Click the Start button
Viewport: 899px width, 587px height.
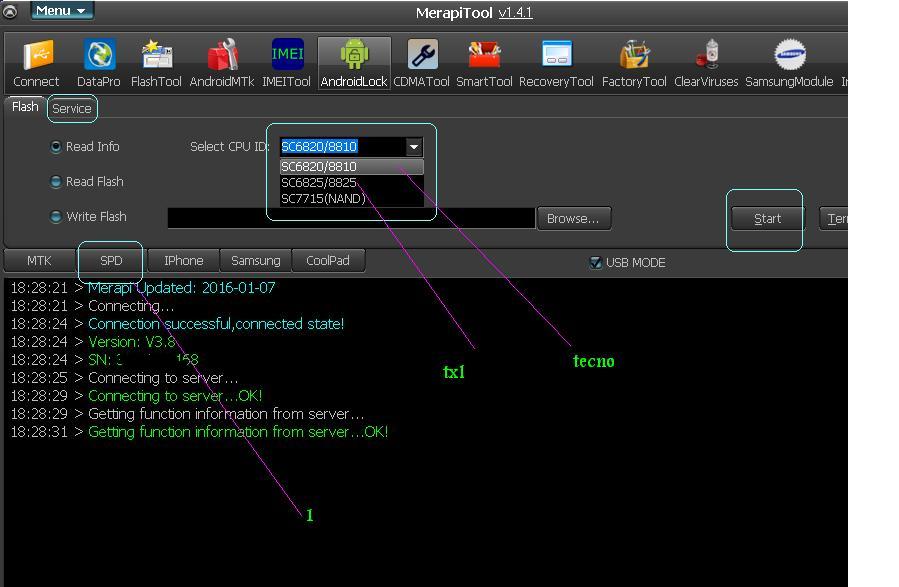(x=767, y=218)
